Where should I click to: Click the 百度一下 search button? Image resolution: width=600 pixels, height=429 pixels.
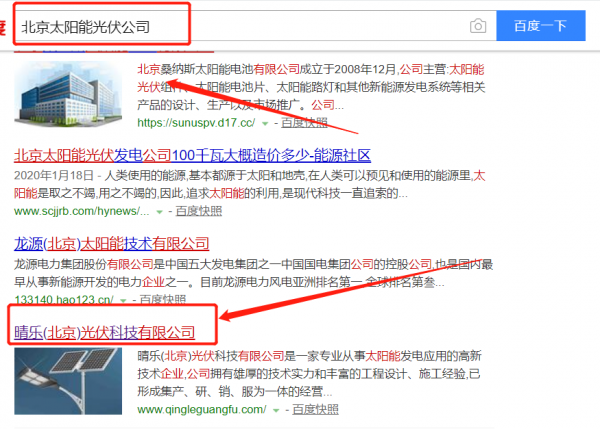[541, 26]
